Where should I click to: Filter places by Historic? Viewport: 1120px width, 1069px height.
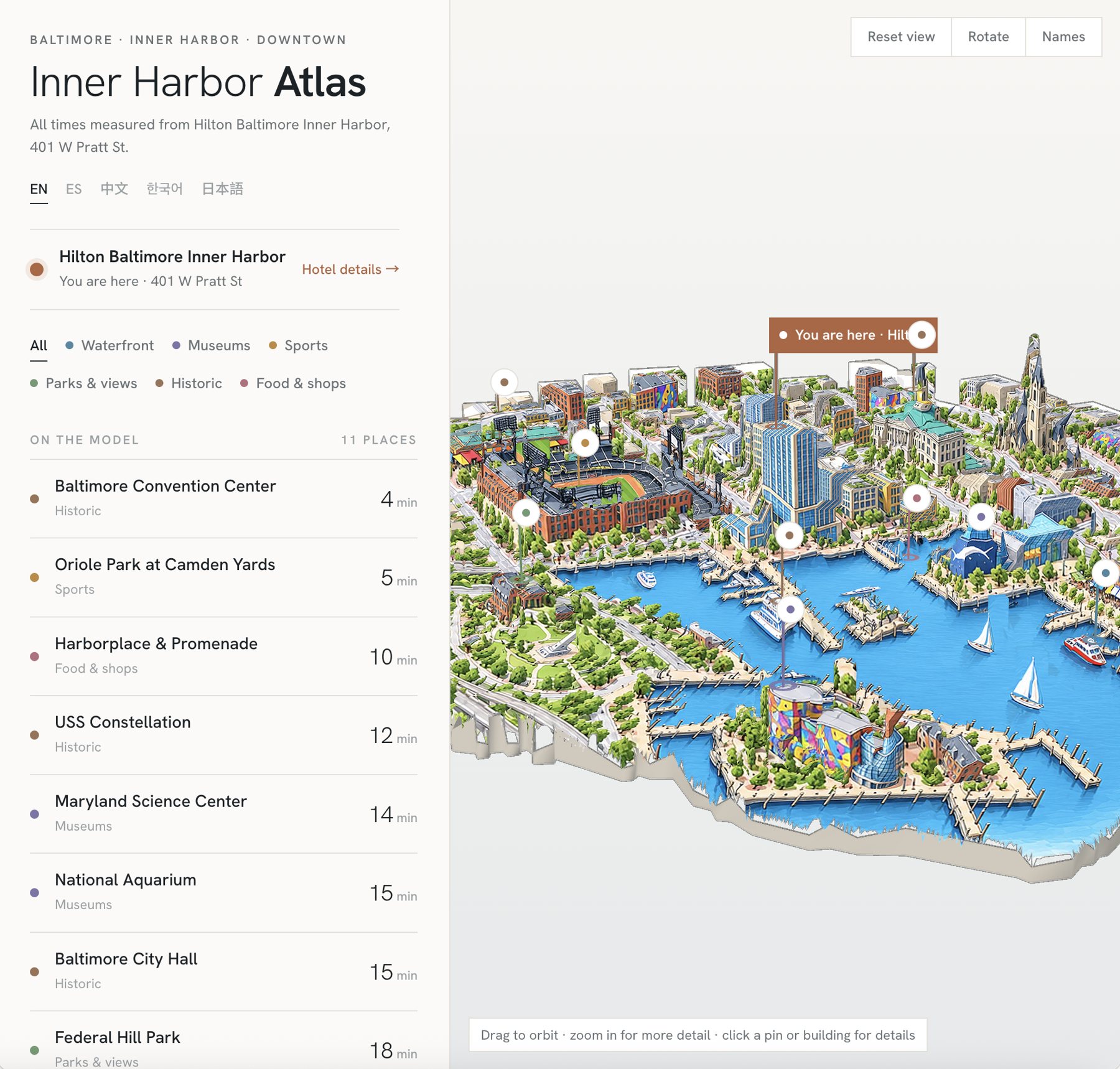click(189, 384)
